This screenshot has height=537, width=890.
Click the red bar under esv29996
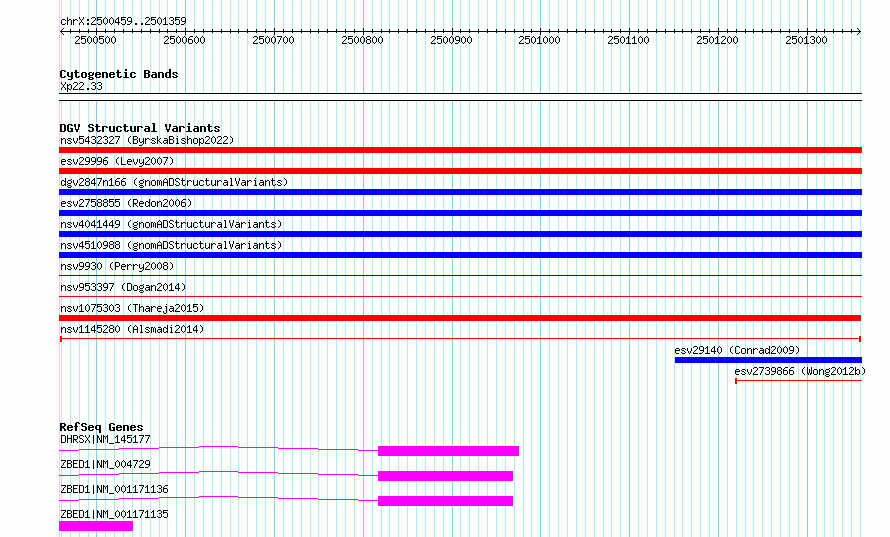pyautogui.click(x=460, y=171)
